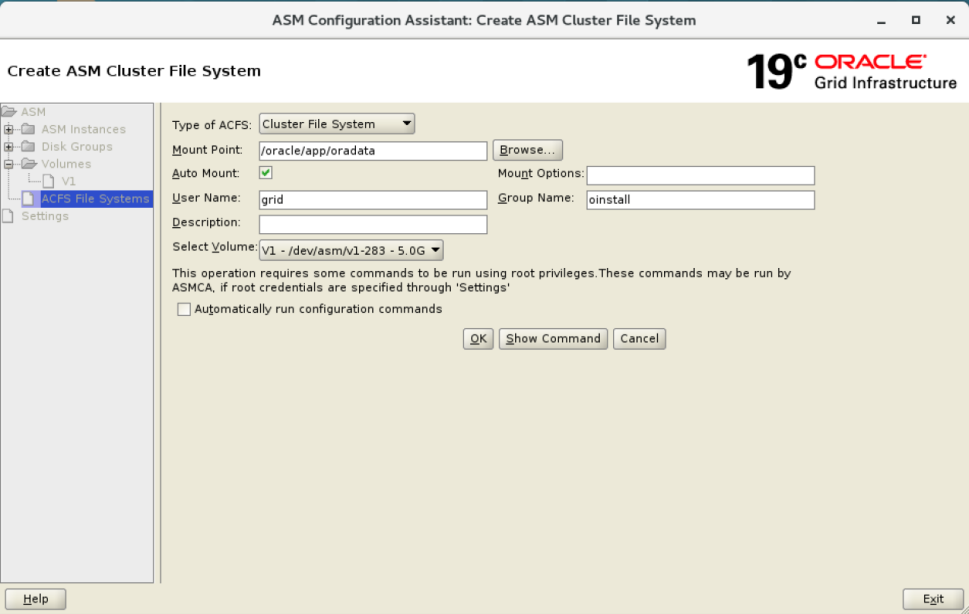The image size is (969, 614).
Task: Click the ACFS File Systems page icon
Action: pyautogui.click(x=29, y=198)
